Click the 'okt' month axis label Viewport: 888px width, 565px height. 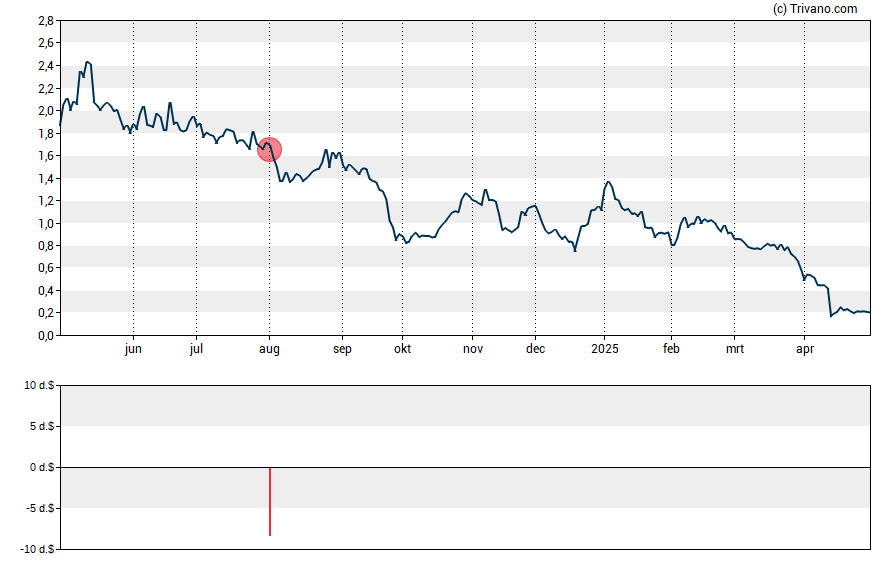point(403,349)
